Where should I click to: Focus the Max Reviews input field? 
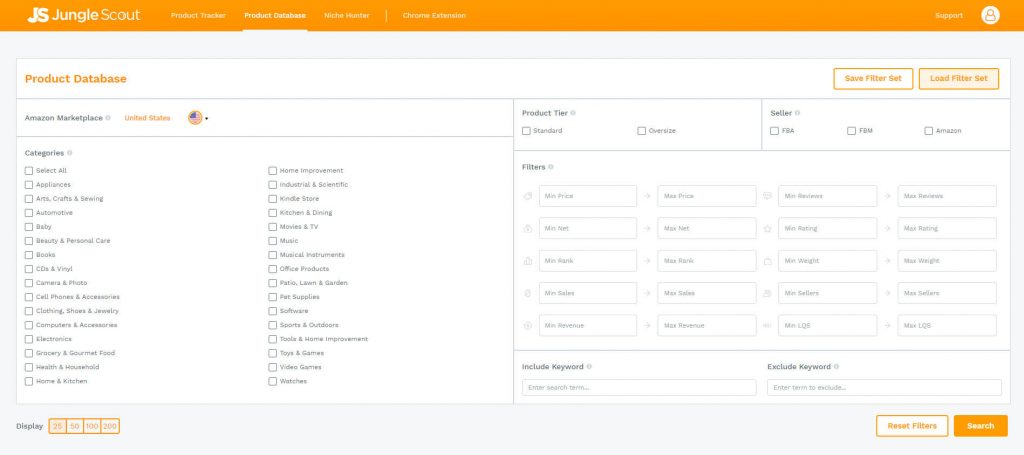947,196
